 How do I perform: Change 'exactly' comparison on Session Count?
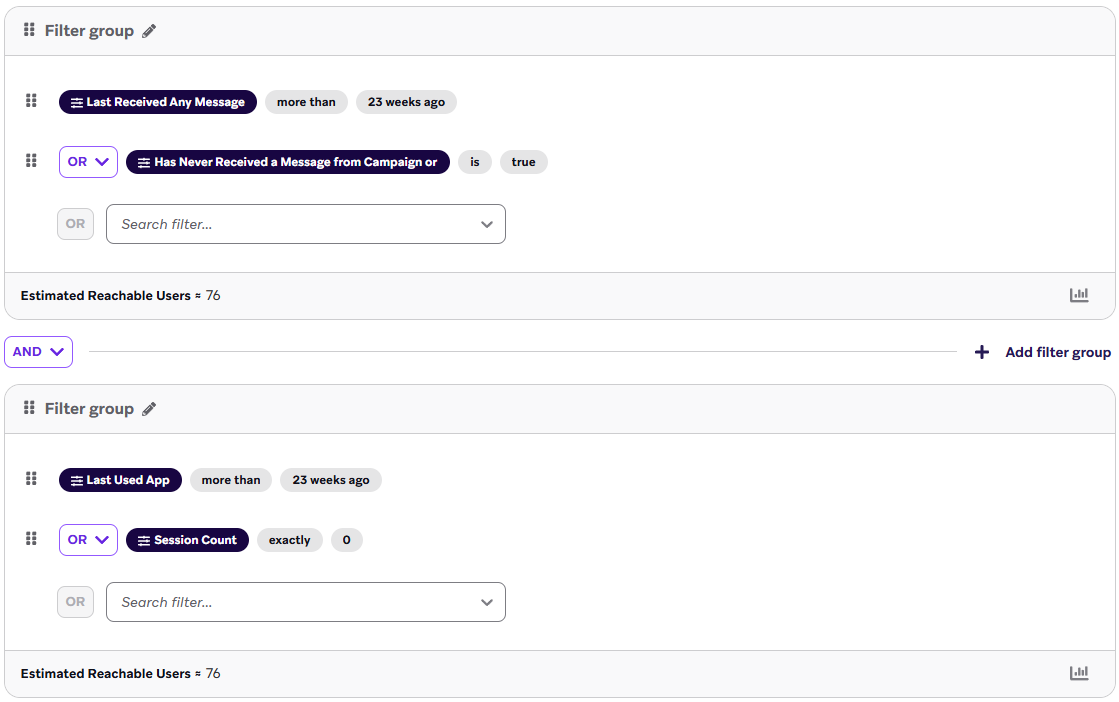point(290,540)
